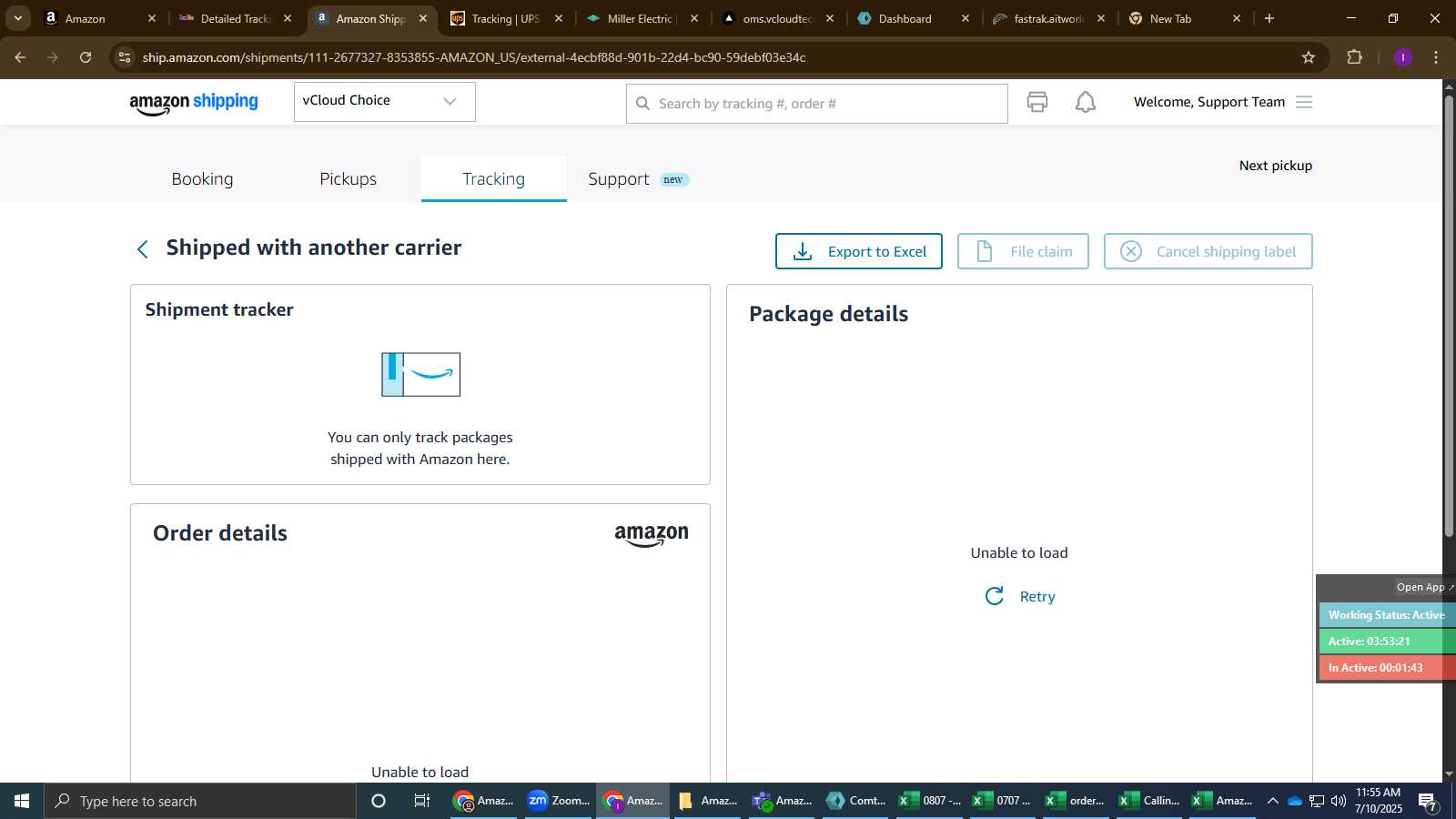Open the browser Extensions puzzle icon

[1354, 57]
